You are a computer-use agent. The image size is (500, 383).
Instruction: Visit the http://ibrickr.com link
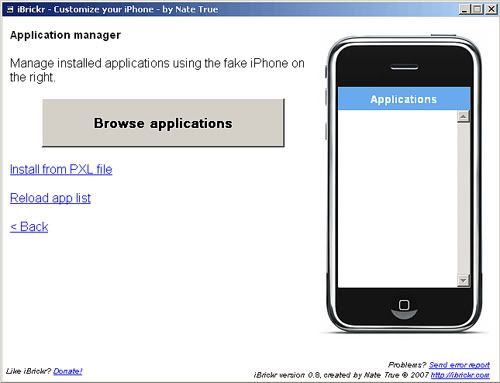click(460, 375)
